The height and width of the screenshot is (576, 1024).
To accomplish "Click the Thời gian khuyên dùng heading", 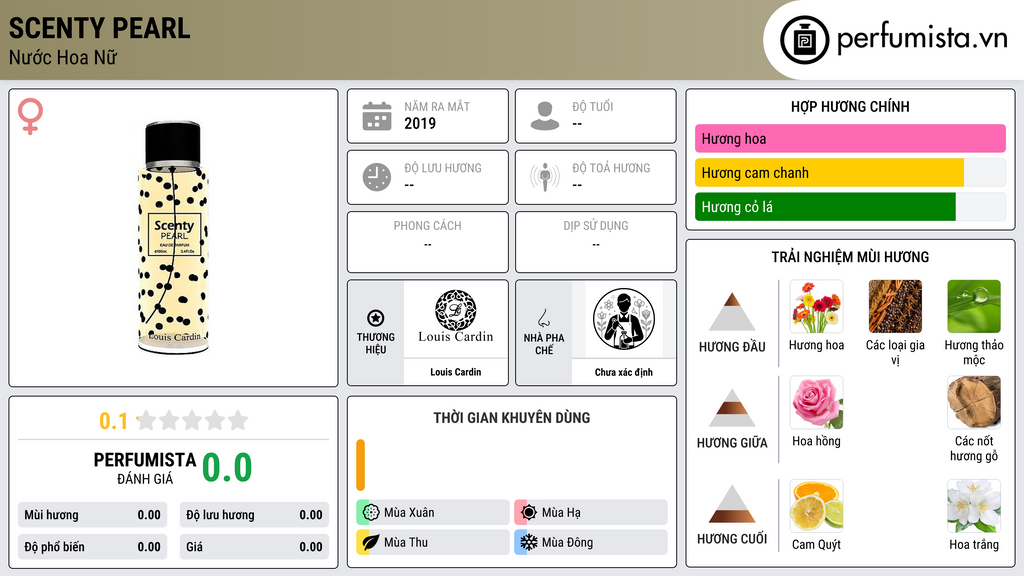I will pyautogui.click(x=512, y=418).
